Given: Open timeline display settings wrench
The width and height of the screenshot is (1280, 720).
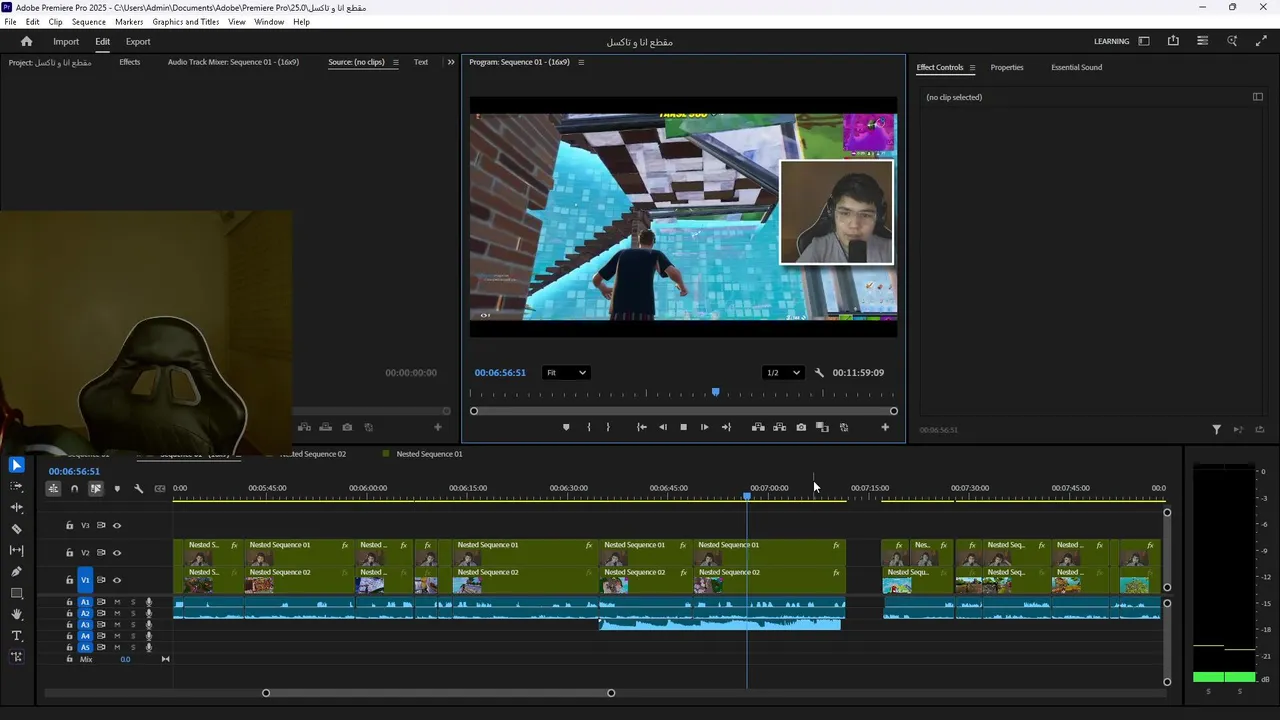Looking at the screenshot, I should click(138, 489).
